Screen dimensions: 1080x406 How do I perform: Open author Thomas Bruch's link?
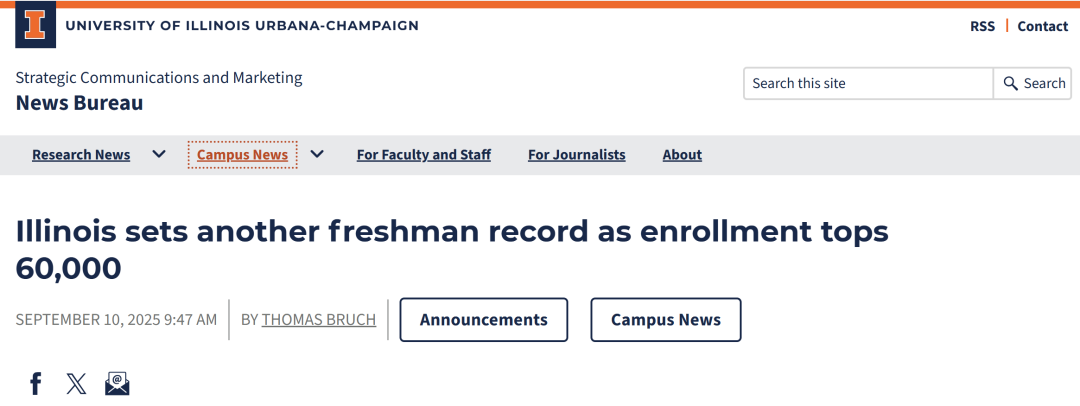pyautogui.click(x=319, y=320)
